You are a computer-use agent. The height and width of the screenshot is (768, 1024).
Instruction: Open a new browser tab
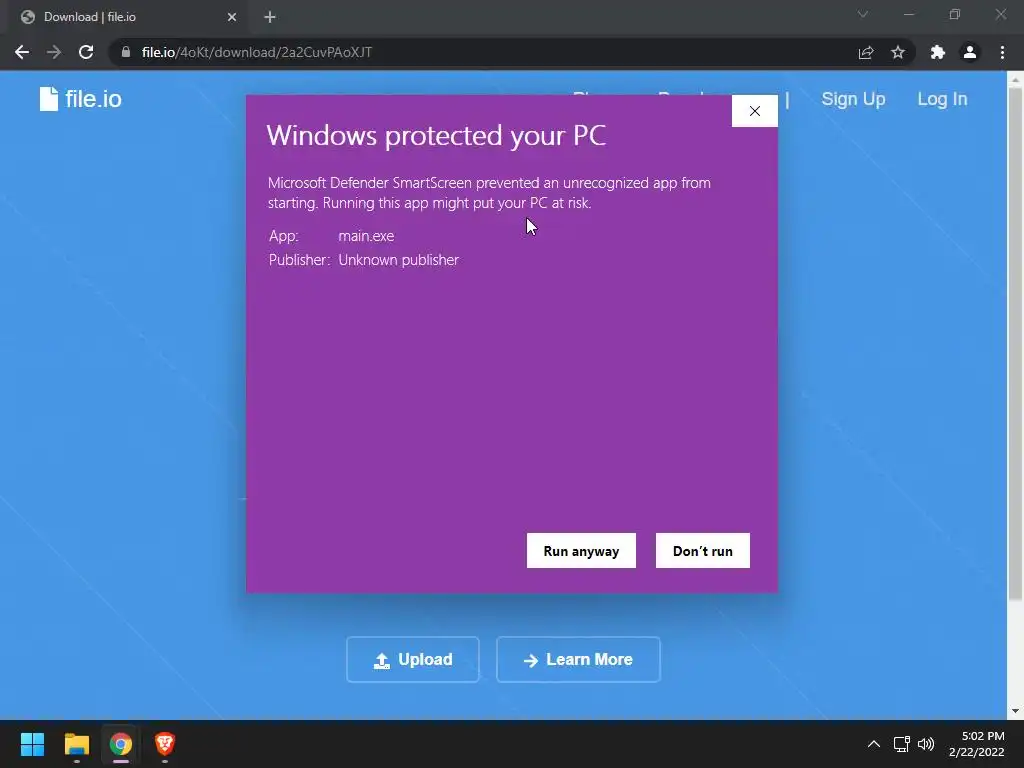tap(270, 17)
